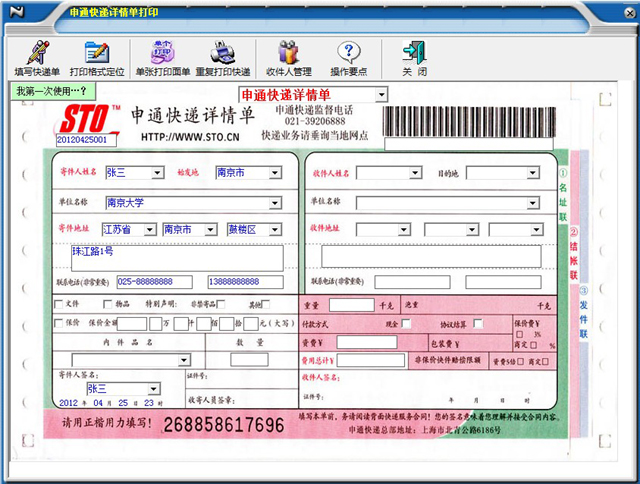Click the 单张打印面单 single print icon
The image size is (640, 484).
pos(162,58)
